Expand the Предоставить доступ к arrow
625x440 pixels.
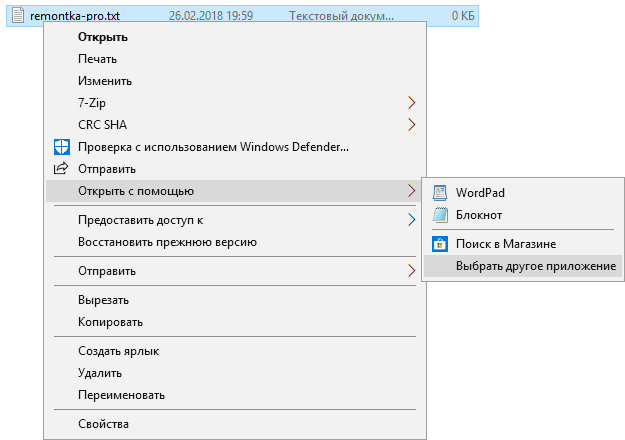coord(412,220)
